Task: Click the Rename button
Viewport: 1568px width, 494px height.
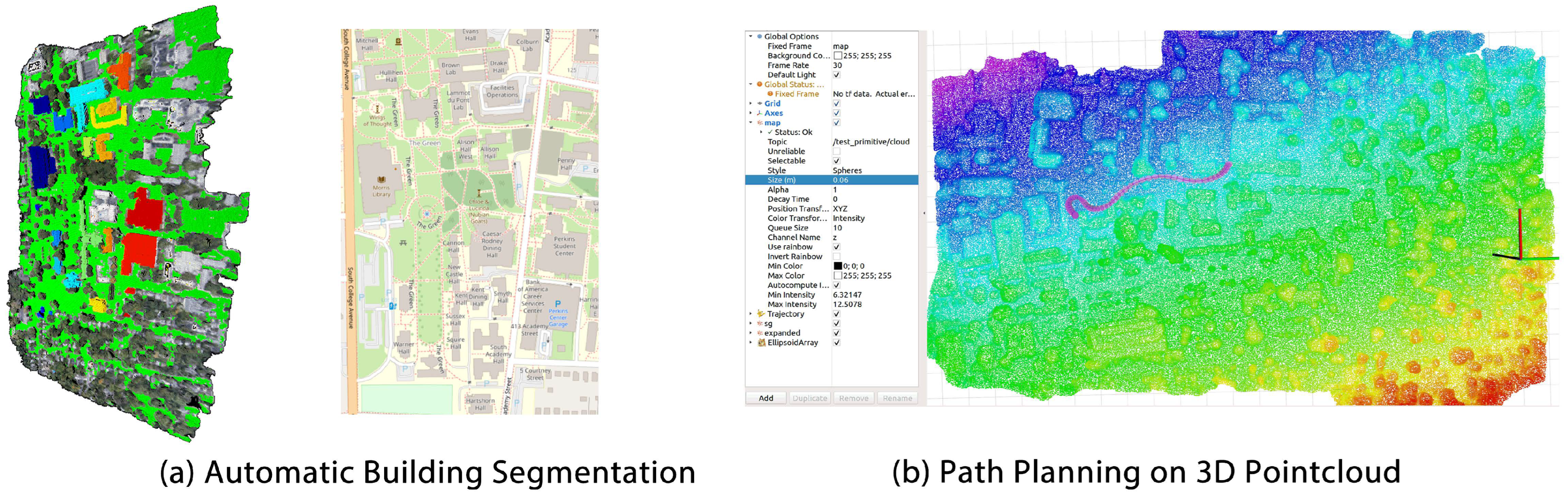Action: pyautogui.click(x=897, y=399)
